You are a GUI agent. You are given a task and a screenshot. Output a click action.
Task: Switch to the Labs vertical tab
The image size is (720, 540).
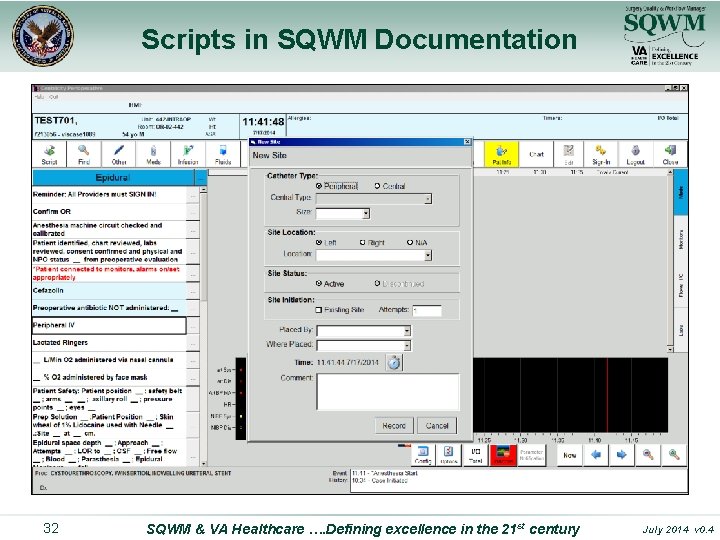coord(681,330)
